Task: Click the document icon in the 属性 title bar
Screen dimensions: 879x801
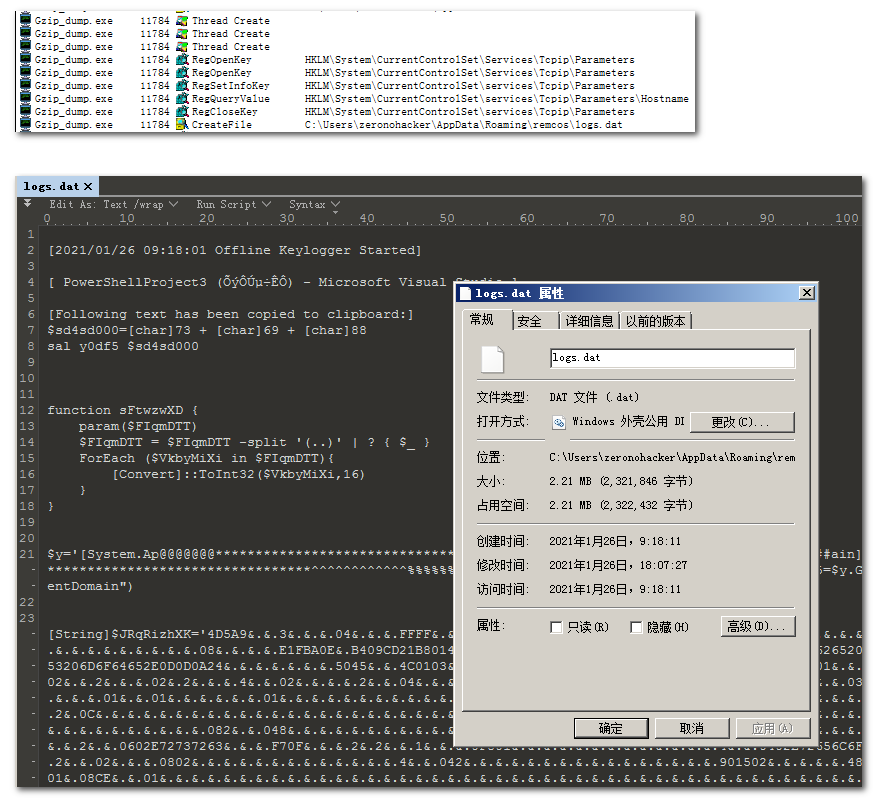Action: [x=465, y=293]
